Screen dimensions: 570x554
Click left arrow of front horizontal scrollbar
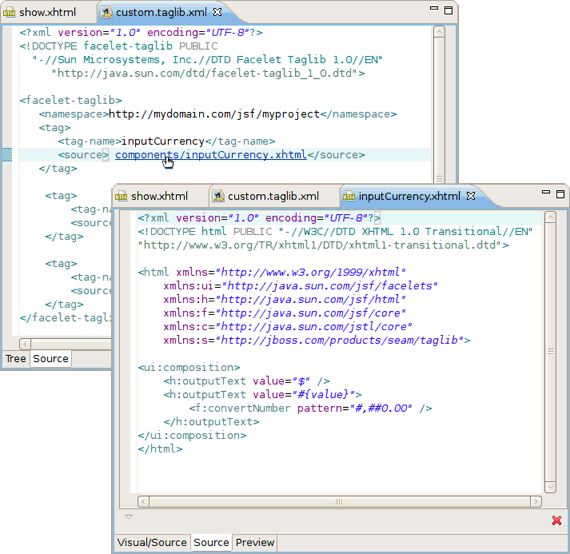click(x=144, y=502)
